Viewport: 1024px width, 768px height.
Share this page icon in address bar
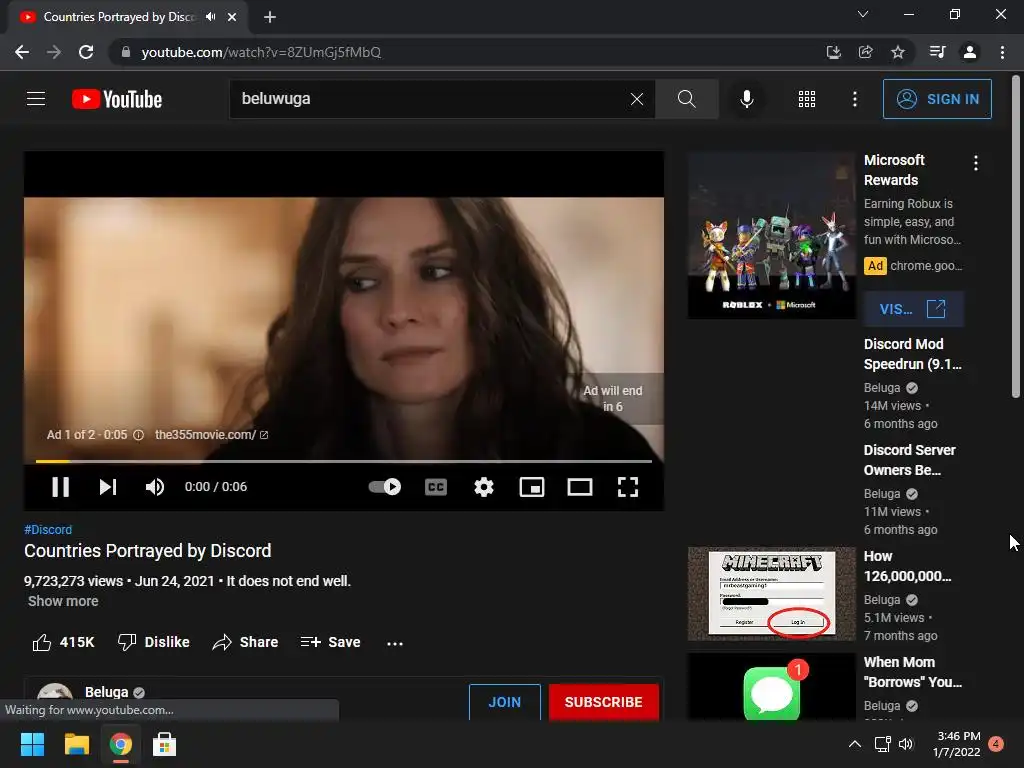865,52
